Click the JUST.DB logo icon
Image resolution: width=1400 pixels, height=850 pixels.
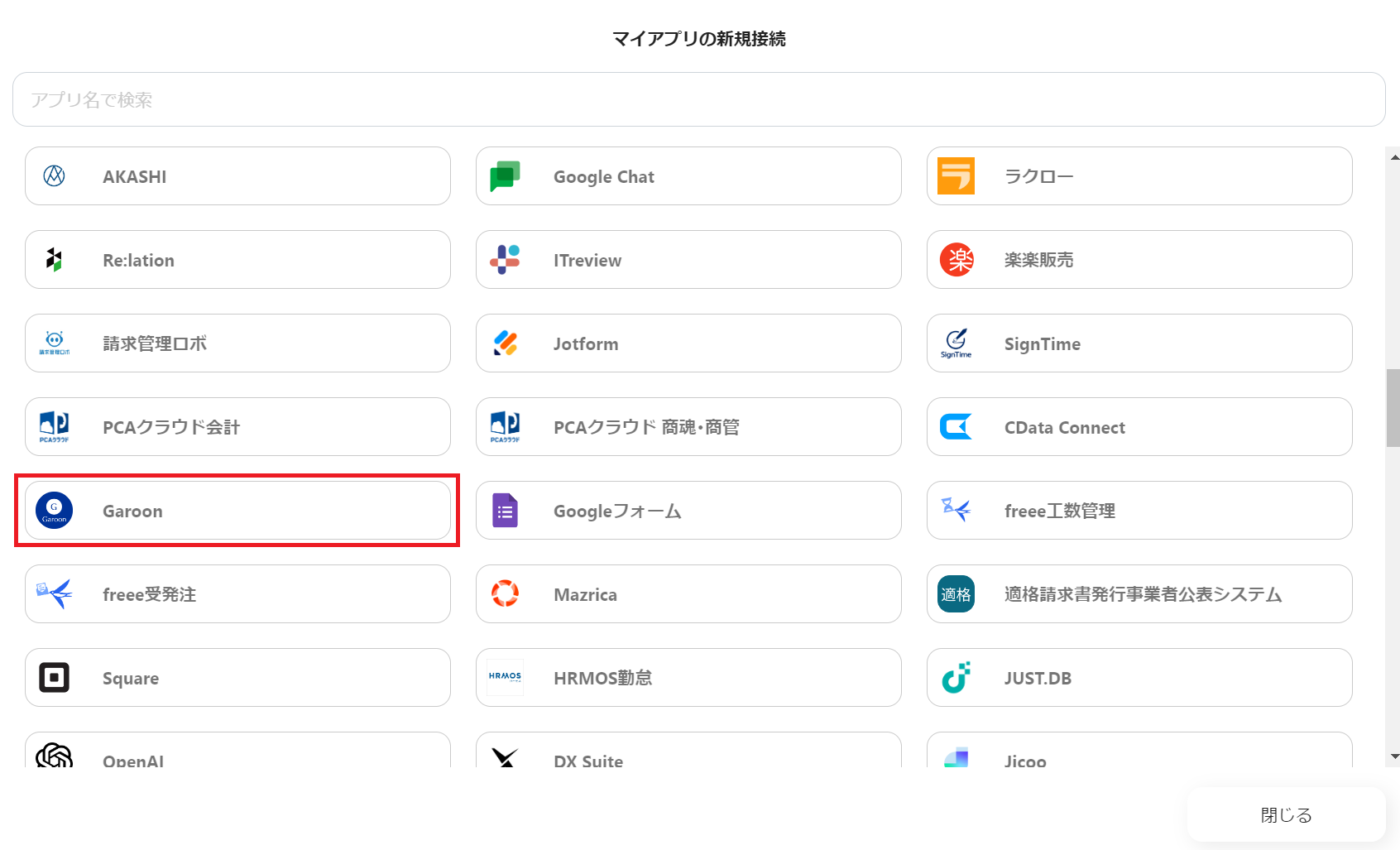coord(956,677)
